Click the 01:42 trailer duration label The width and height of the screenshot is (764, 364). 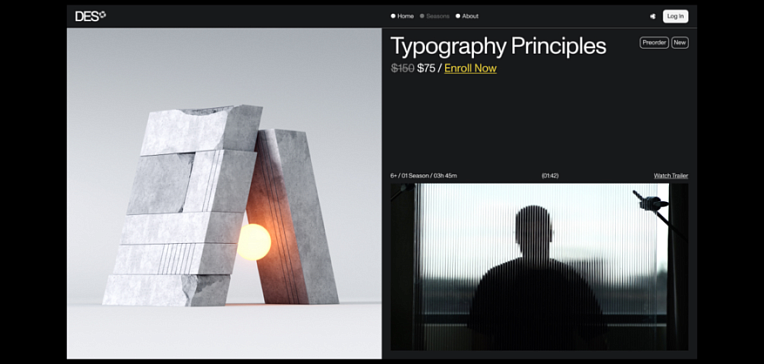point(550,176)
